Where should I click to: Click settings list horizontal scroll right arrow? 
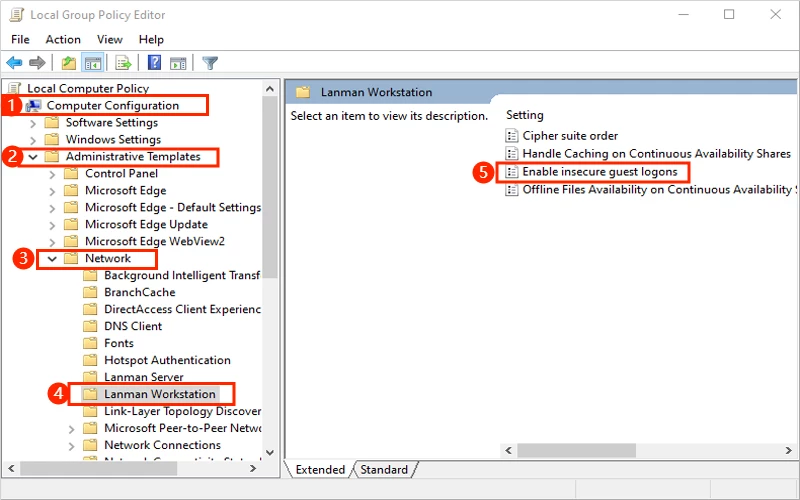[x=788, y=450]
